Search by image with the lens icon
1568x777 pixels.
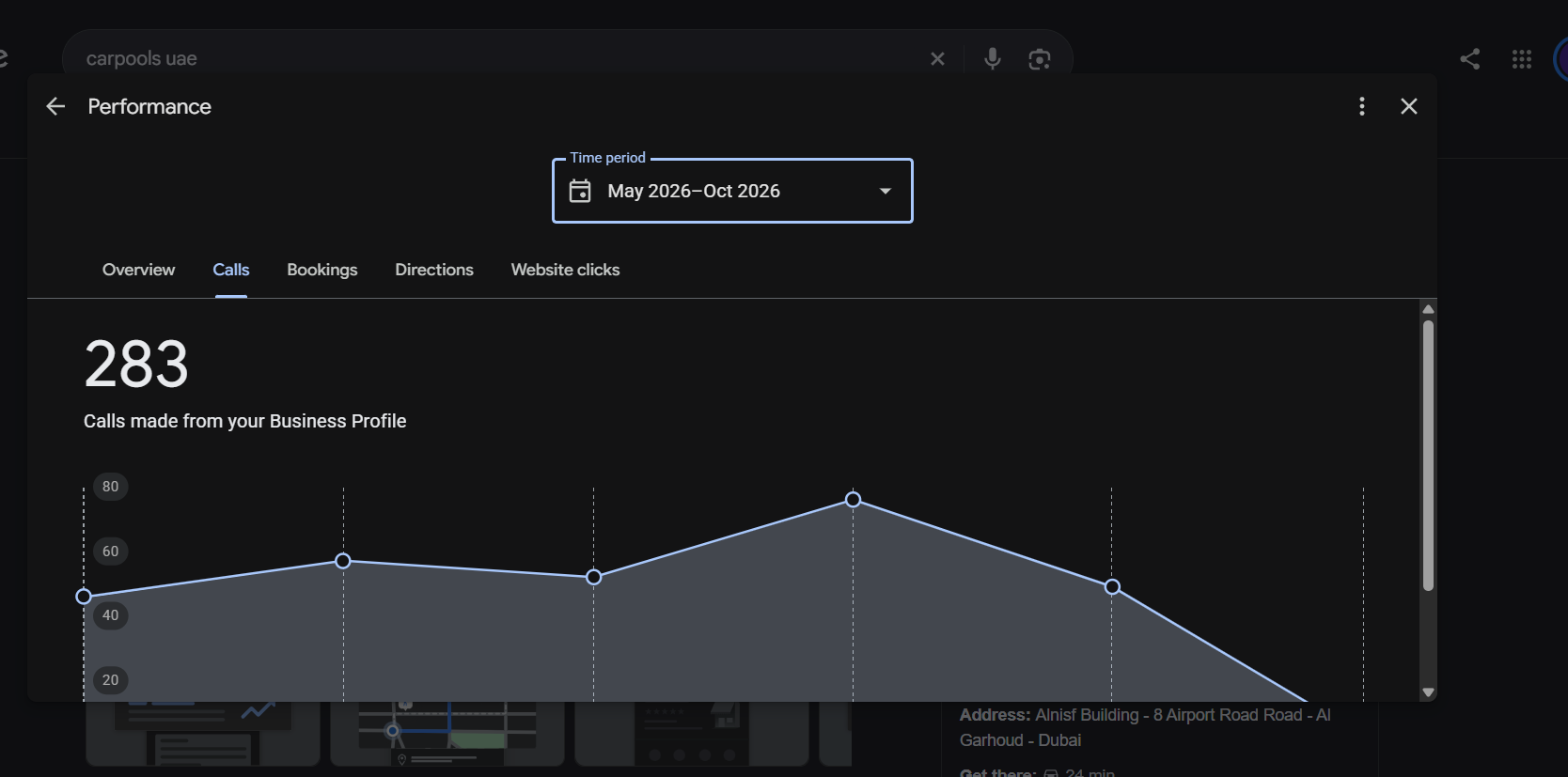[1039, 59]
